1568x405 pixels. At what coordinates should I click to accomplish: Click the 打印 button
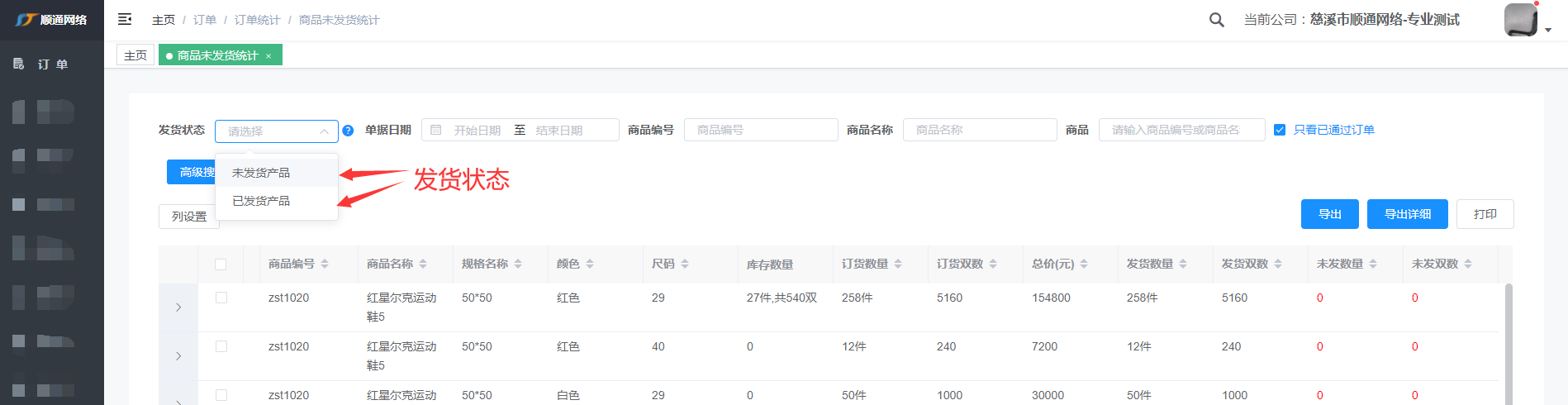1485,214
